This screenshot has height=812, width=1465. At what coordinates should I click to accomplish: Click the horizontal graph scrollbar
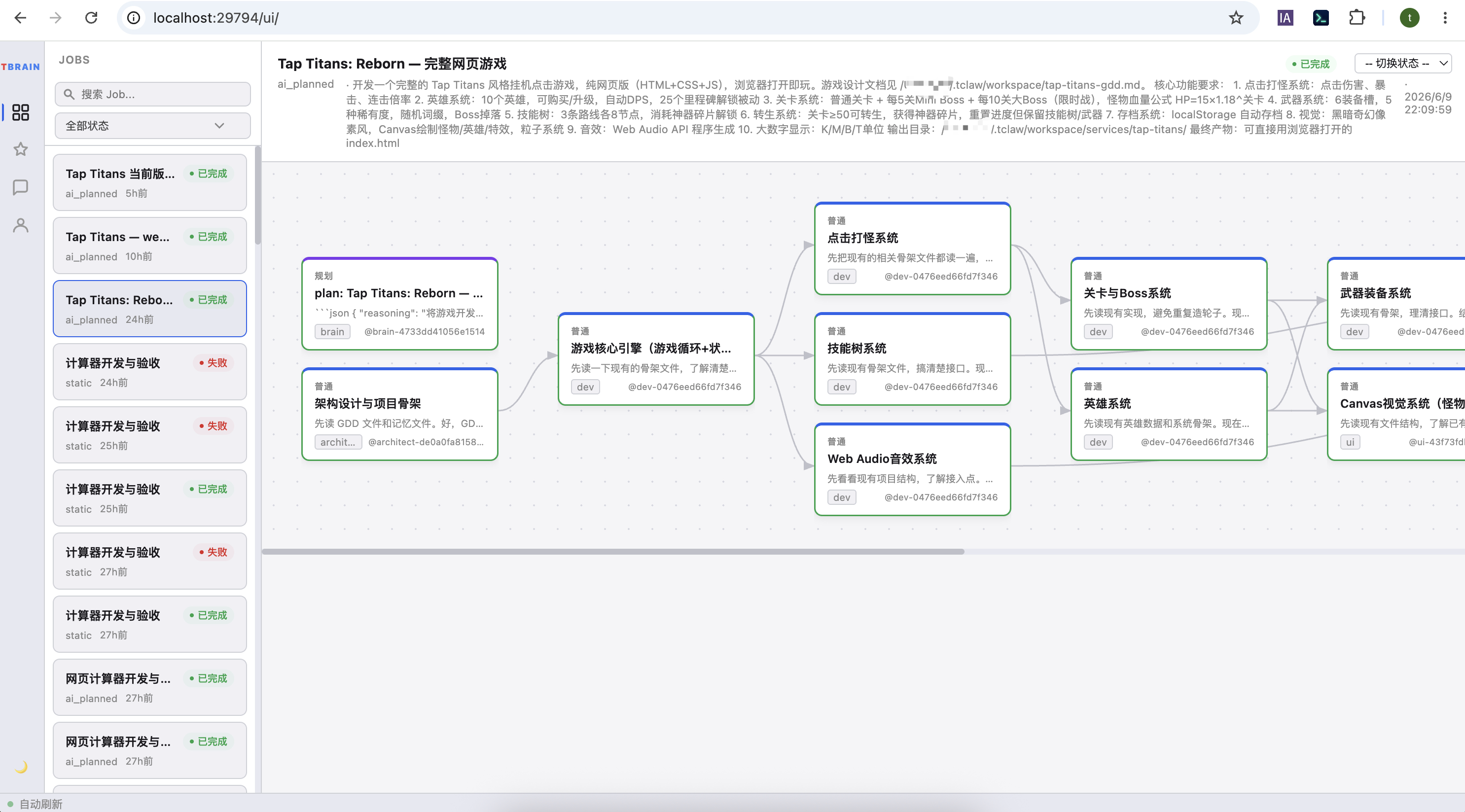[x=612, y=552]
